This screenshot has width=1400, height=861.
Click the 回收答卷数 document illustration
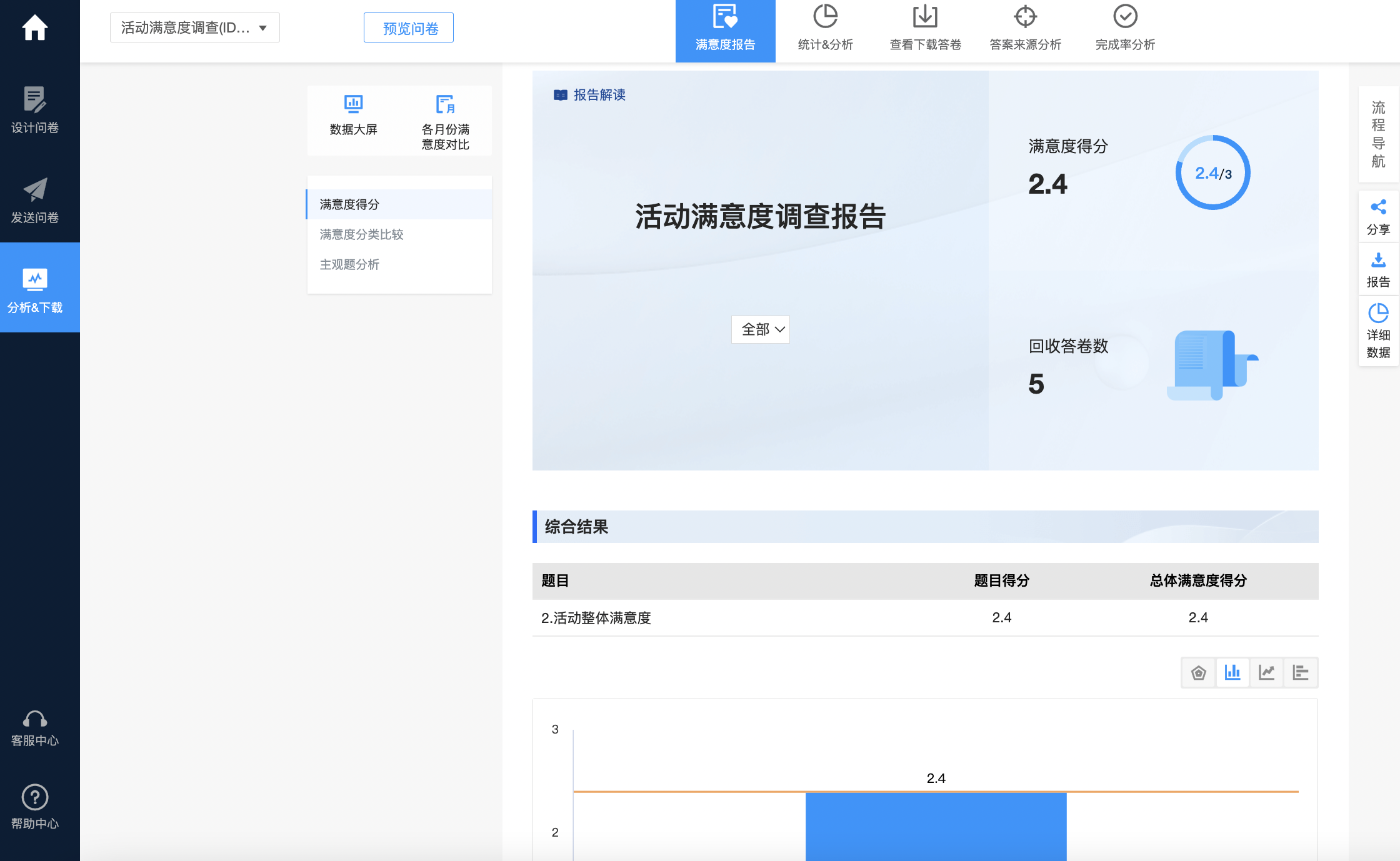point(1211,366)
